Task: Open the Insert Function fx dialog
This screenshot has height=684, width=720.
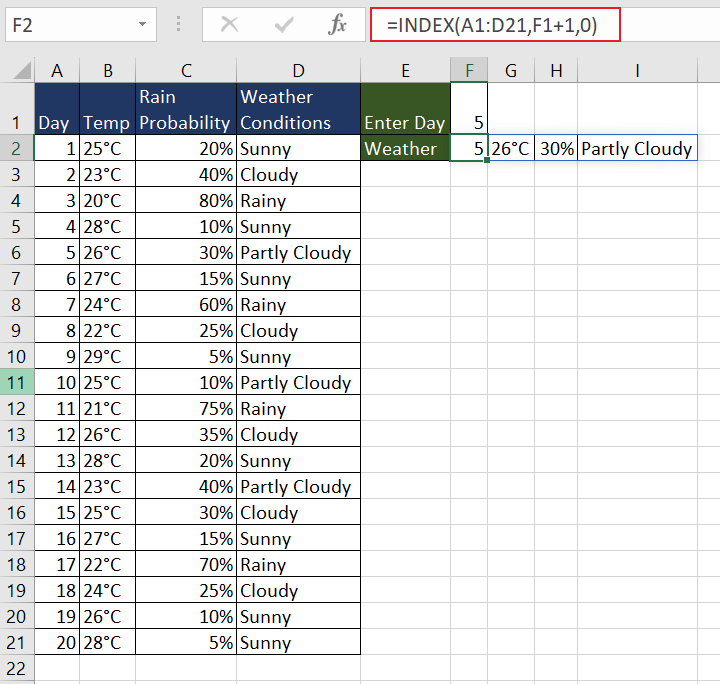Action: click(x=338, y=25)
